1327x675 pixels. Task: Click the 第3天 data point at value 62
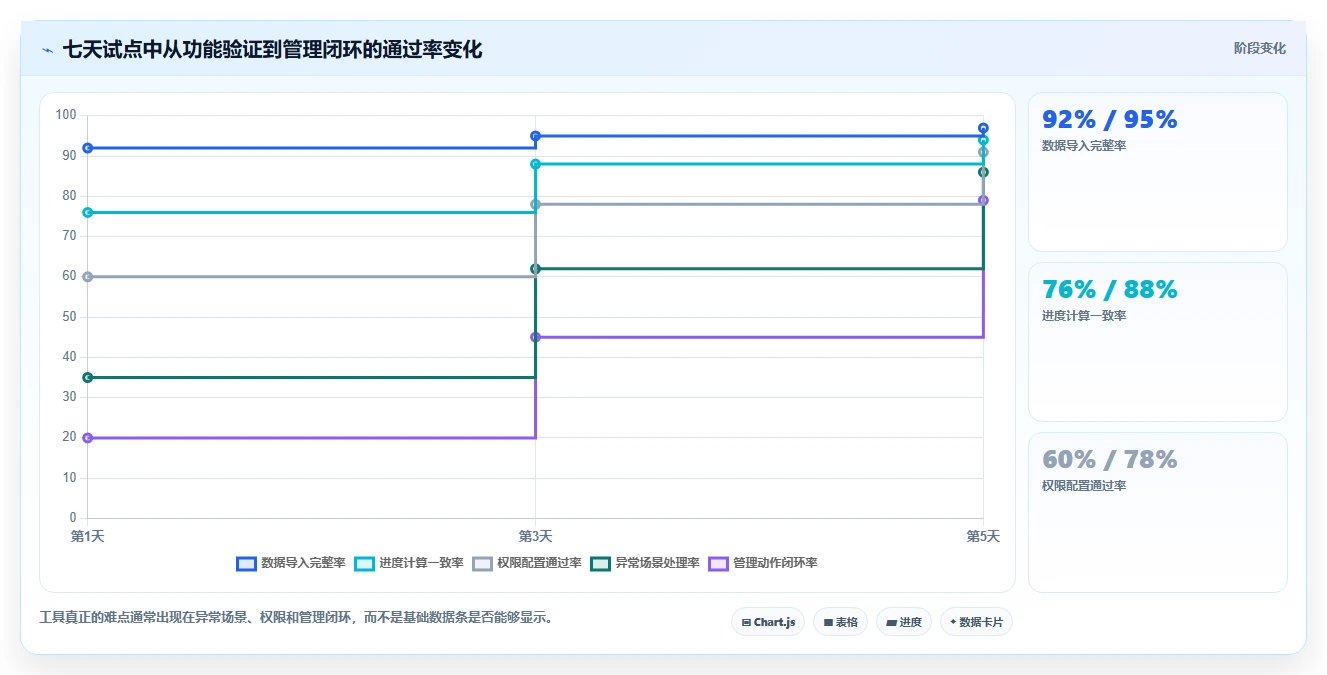535,269
